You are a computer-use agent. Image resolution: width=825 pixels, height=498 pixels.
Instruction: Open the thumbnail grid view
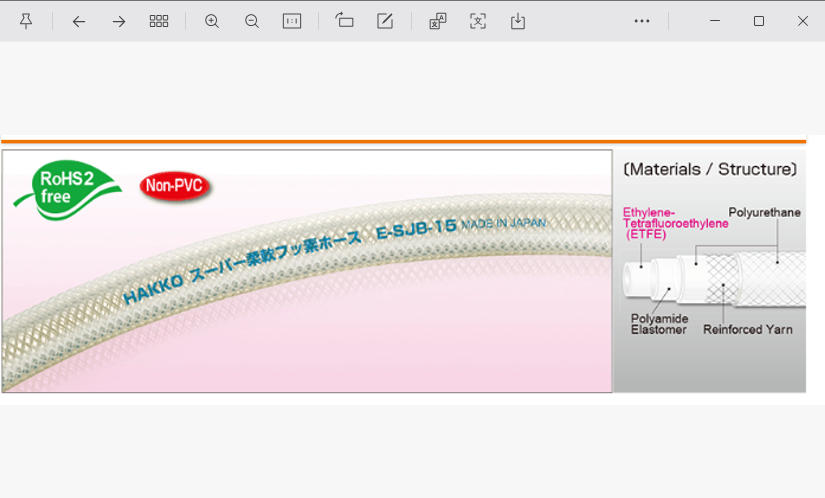pos(159,21)
